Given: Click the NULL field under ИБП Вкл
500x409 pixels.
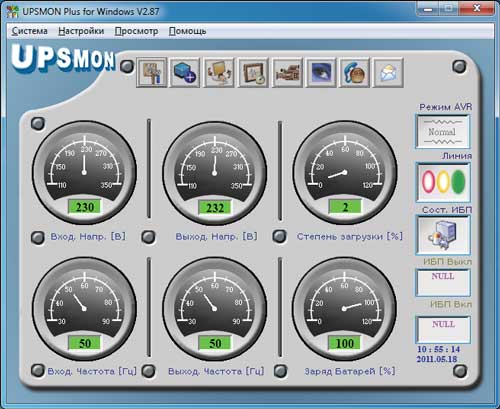Looking at the screenshot, I should 443,330.
